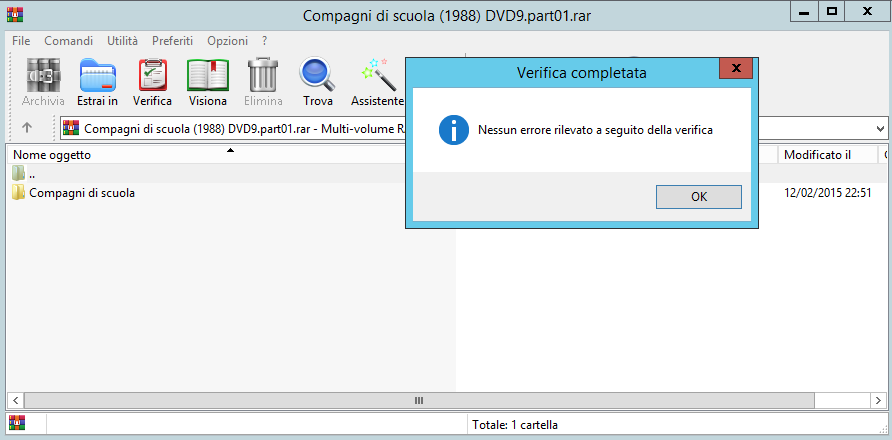Open the Comandi menu
This screenshot has height=440, width=892.
[x=68, y=41]
